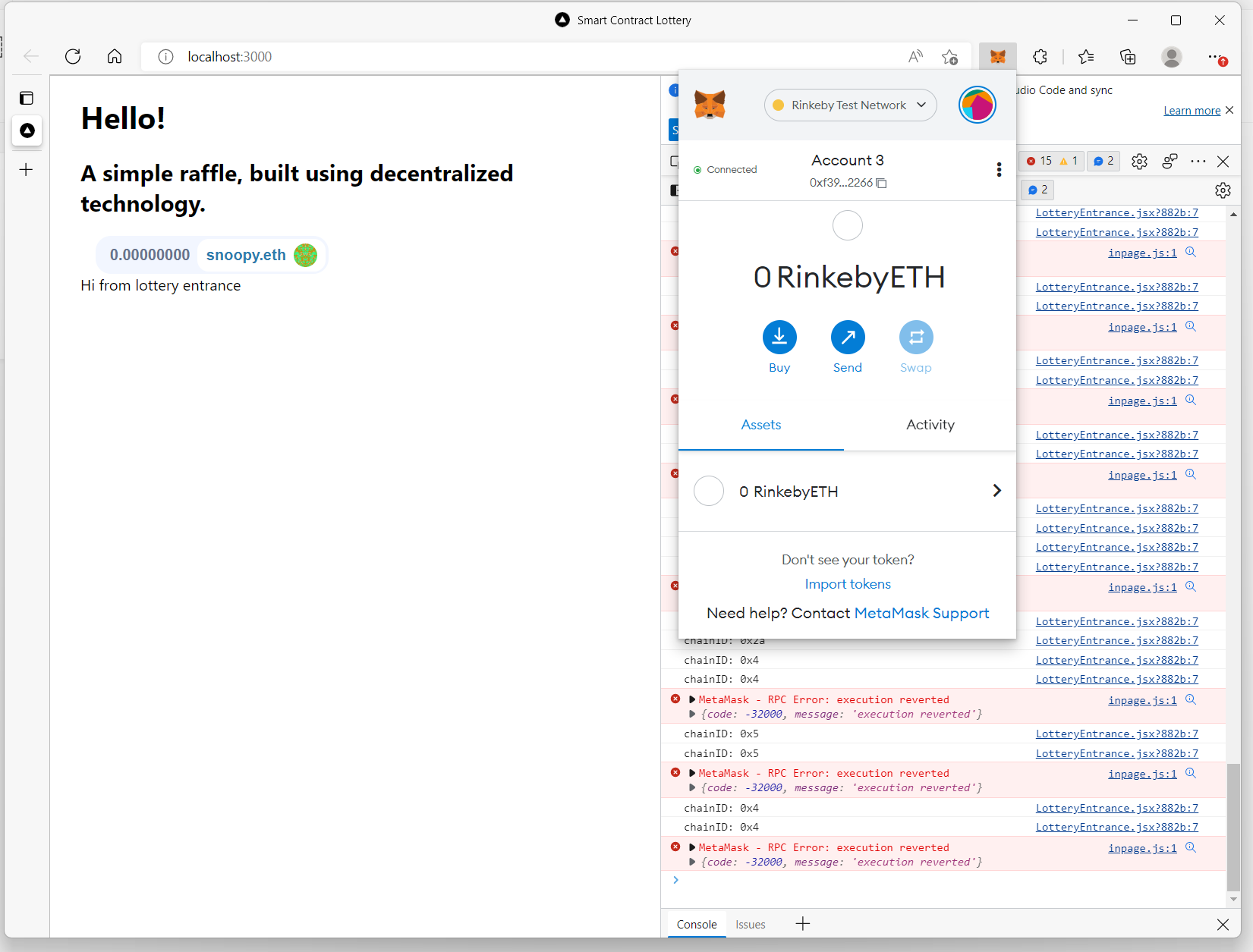Click the snoopy.eth green avatar
This screenshot has height=952, width=1253.
[305, 255]
